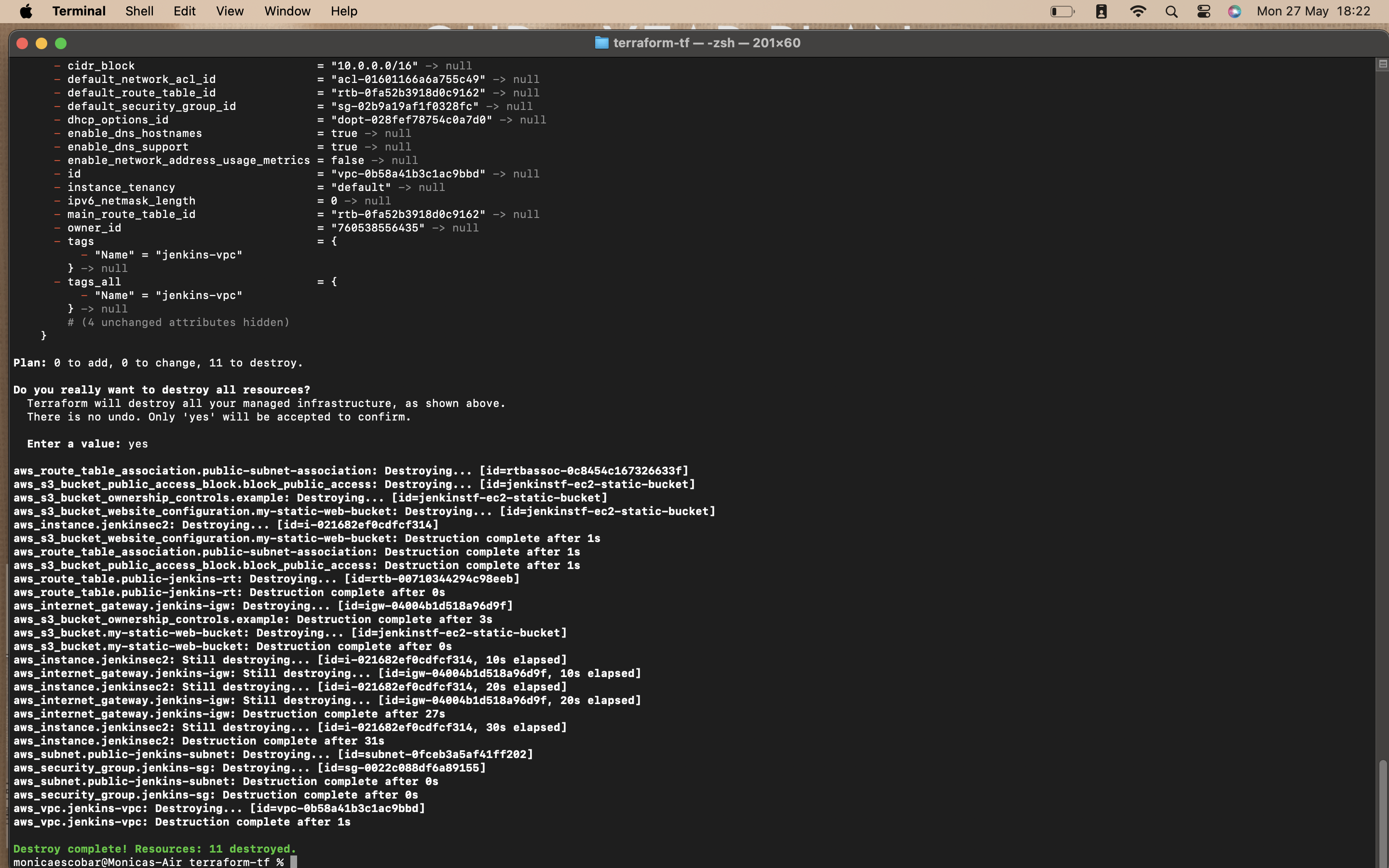
Task: Open the Edit menu
Action: tap(184, 11)
